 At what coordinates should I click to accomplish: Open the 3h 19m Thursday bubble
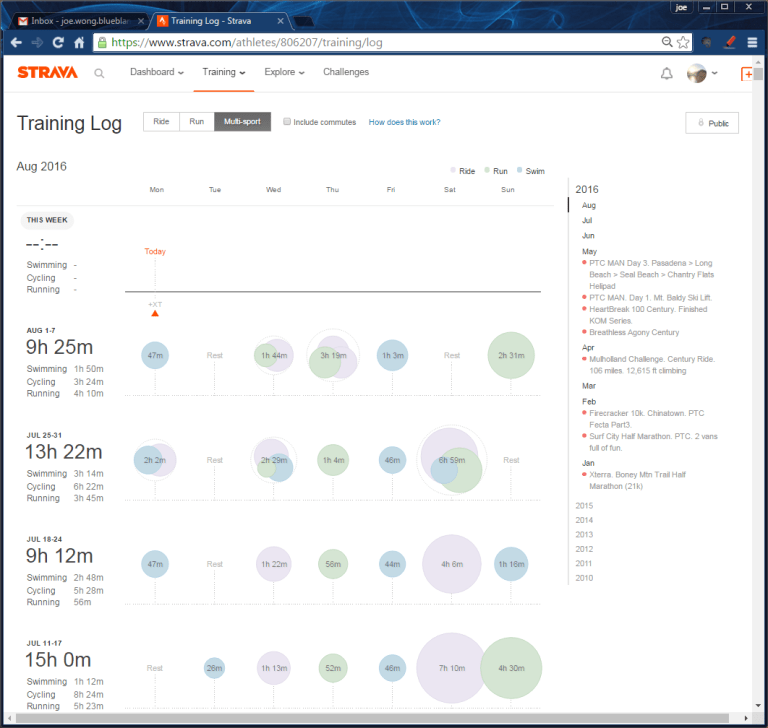tap(333, 356)
